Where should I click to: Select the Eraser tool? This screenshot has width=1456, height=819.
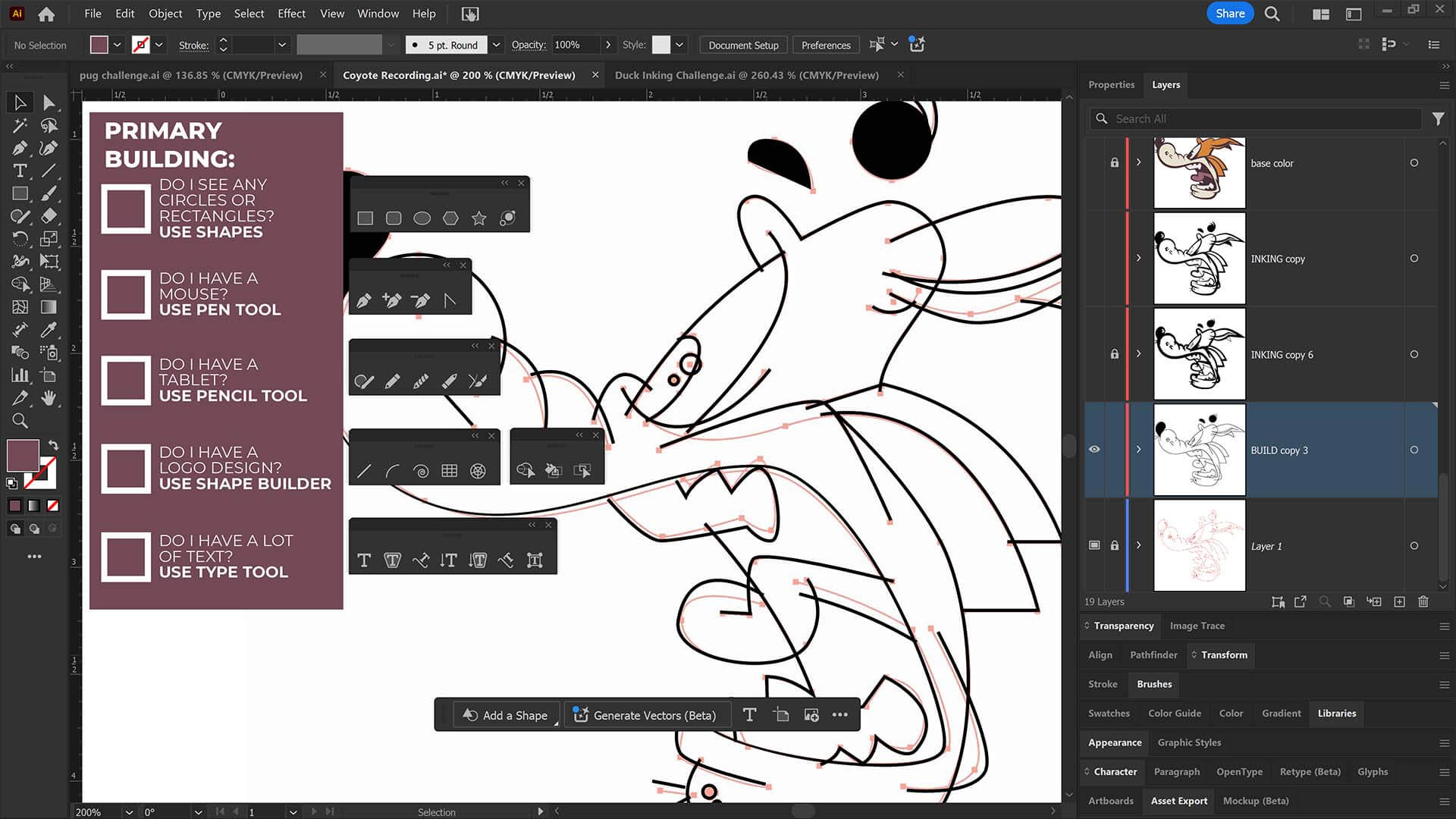pyautogui.click(x=49, y=216)
